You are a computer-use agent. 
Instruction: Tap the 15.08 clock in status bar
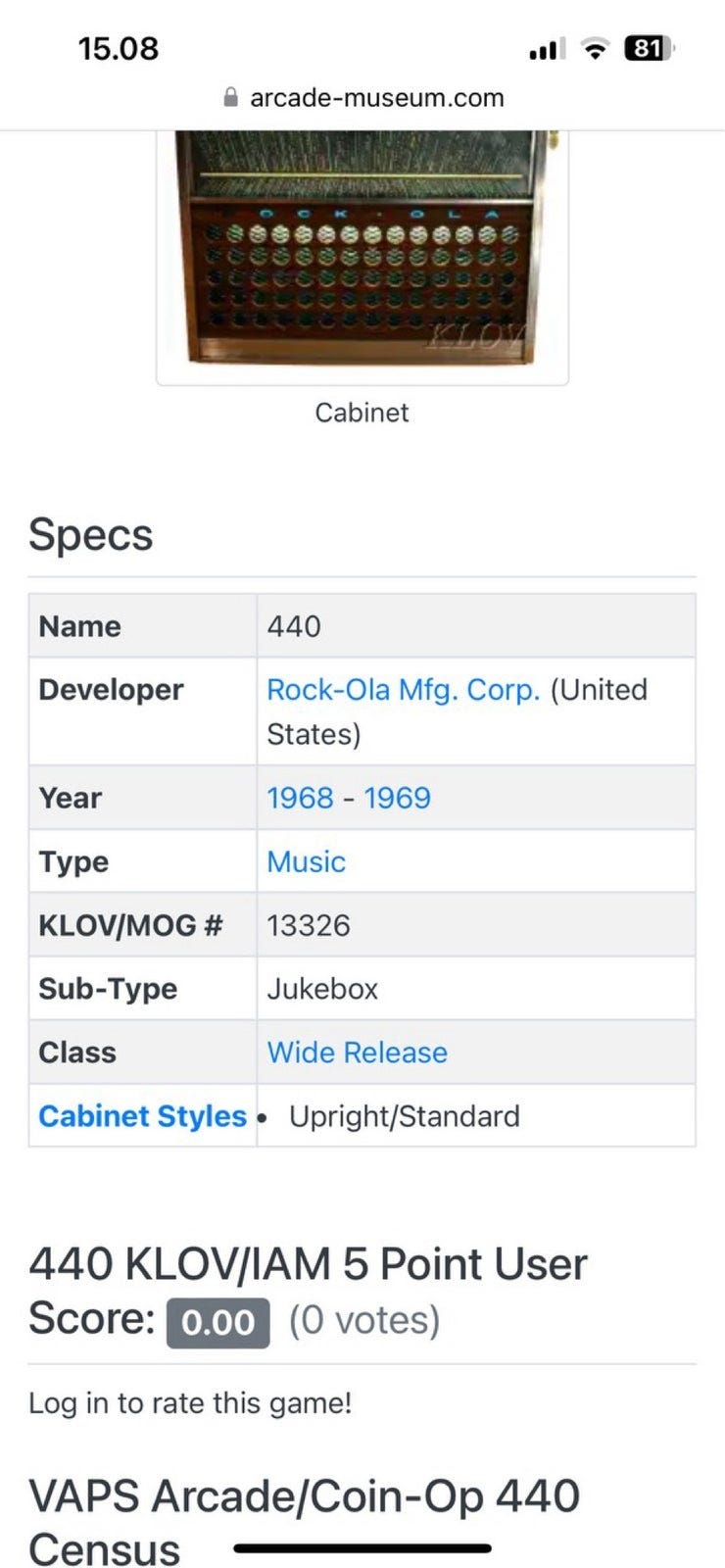click(x=119, y=49)
